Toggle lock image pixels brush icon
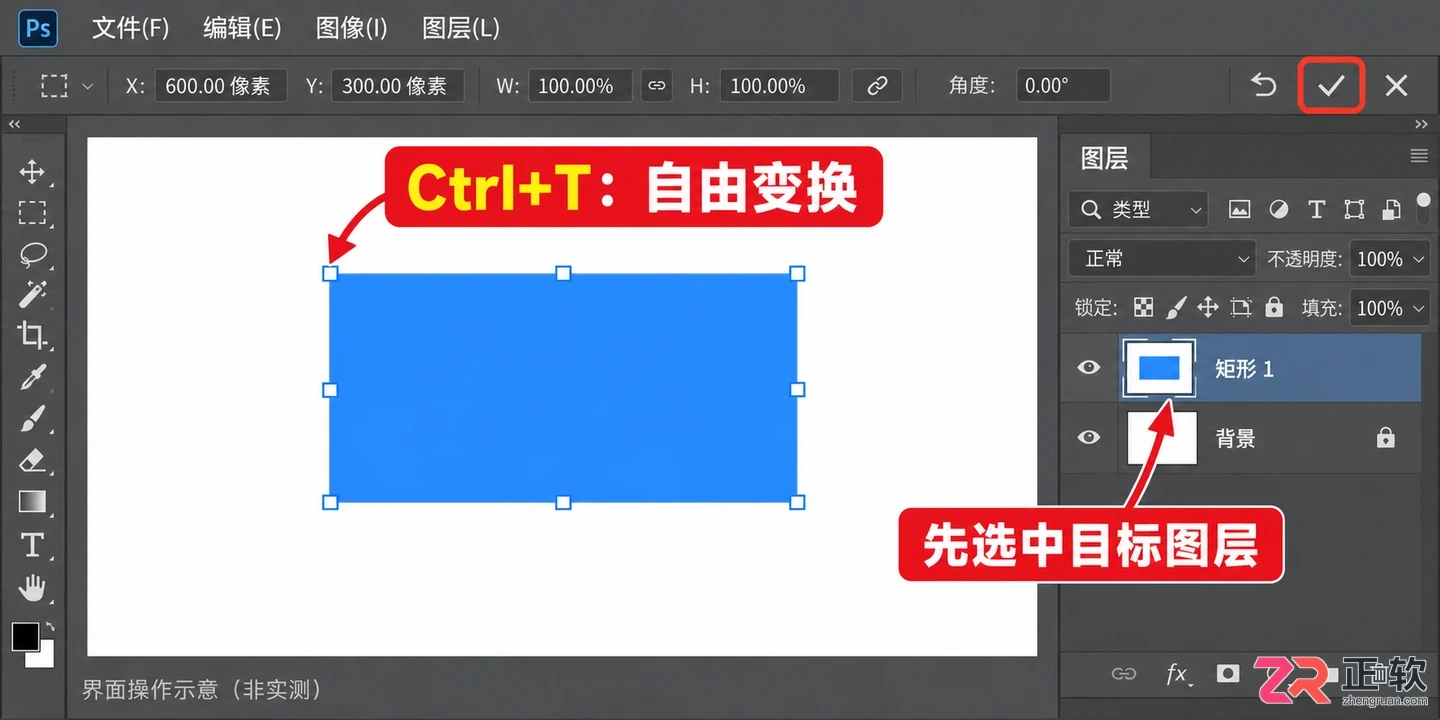This screenshot has width=1440, height=720. 1176,308
